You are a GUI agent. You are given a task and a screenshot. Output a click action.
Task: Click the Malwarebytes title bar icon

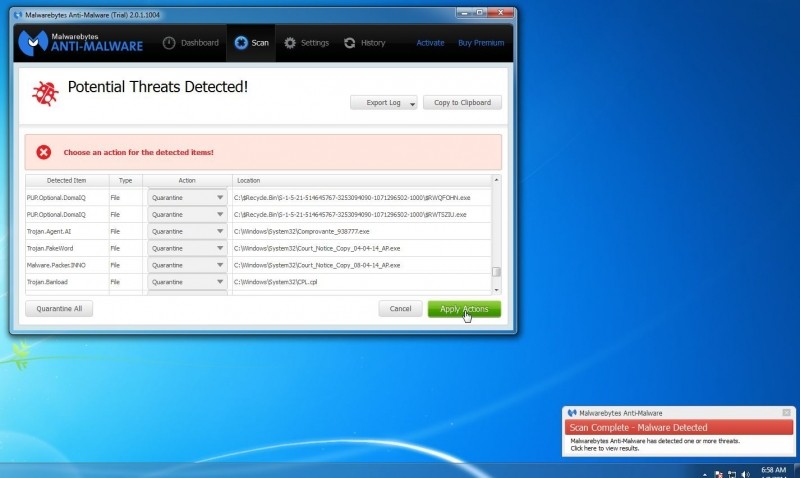(x=18, y=15)
